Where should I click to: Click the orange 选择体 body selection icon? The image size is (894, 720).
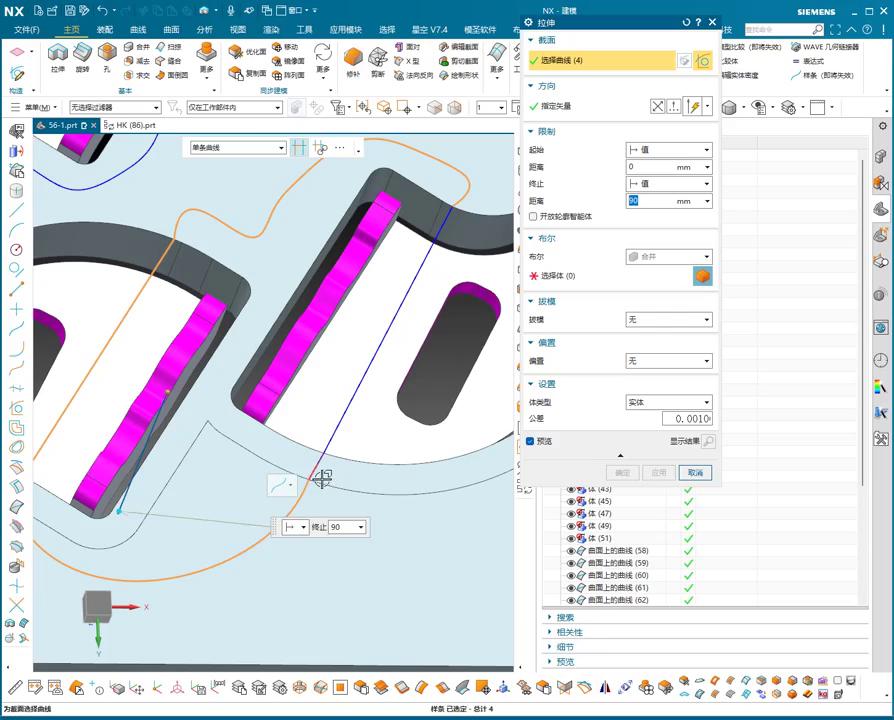[702, 276]
